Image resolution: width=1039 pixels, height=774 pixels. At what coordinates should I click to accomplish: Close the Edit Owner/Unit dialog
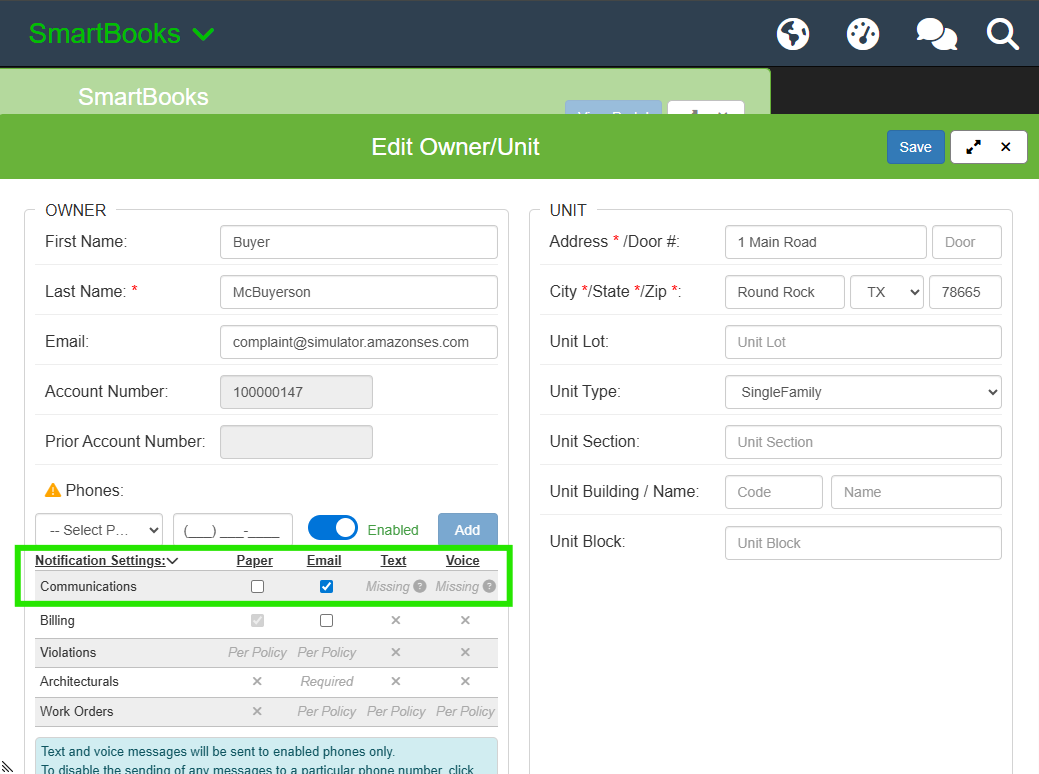(1006, 147)
